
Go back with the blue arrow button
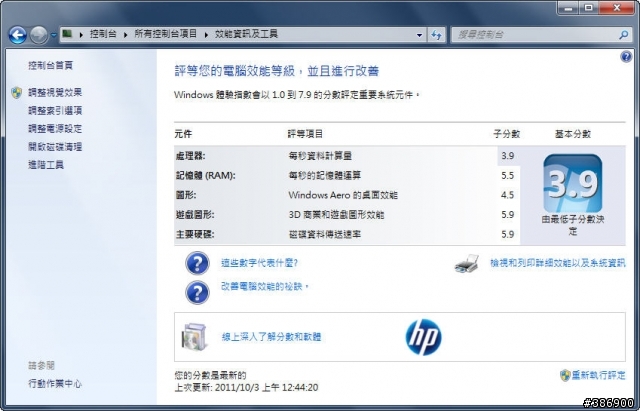(18, 35)
